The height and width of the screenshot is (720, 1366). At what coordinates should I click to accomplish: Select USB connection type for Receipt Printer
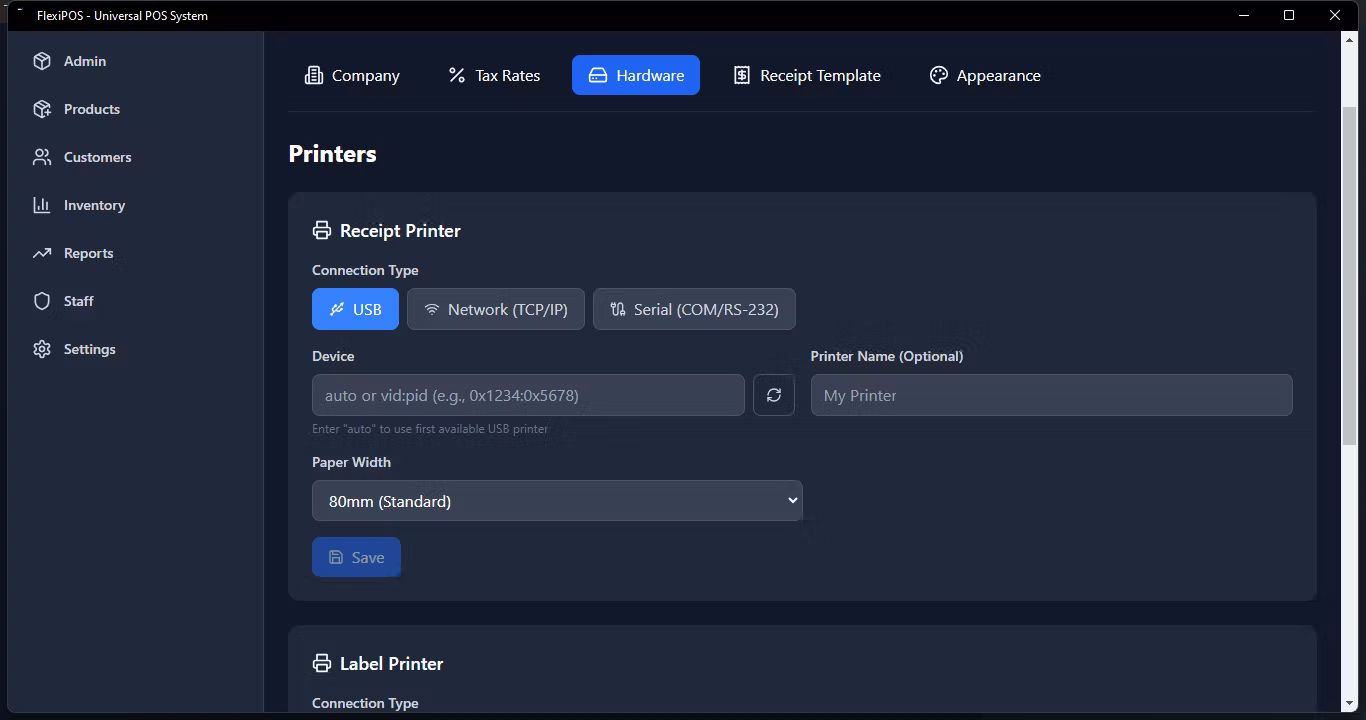[355, 309]
